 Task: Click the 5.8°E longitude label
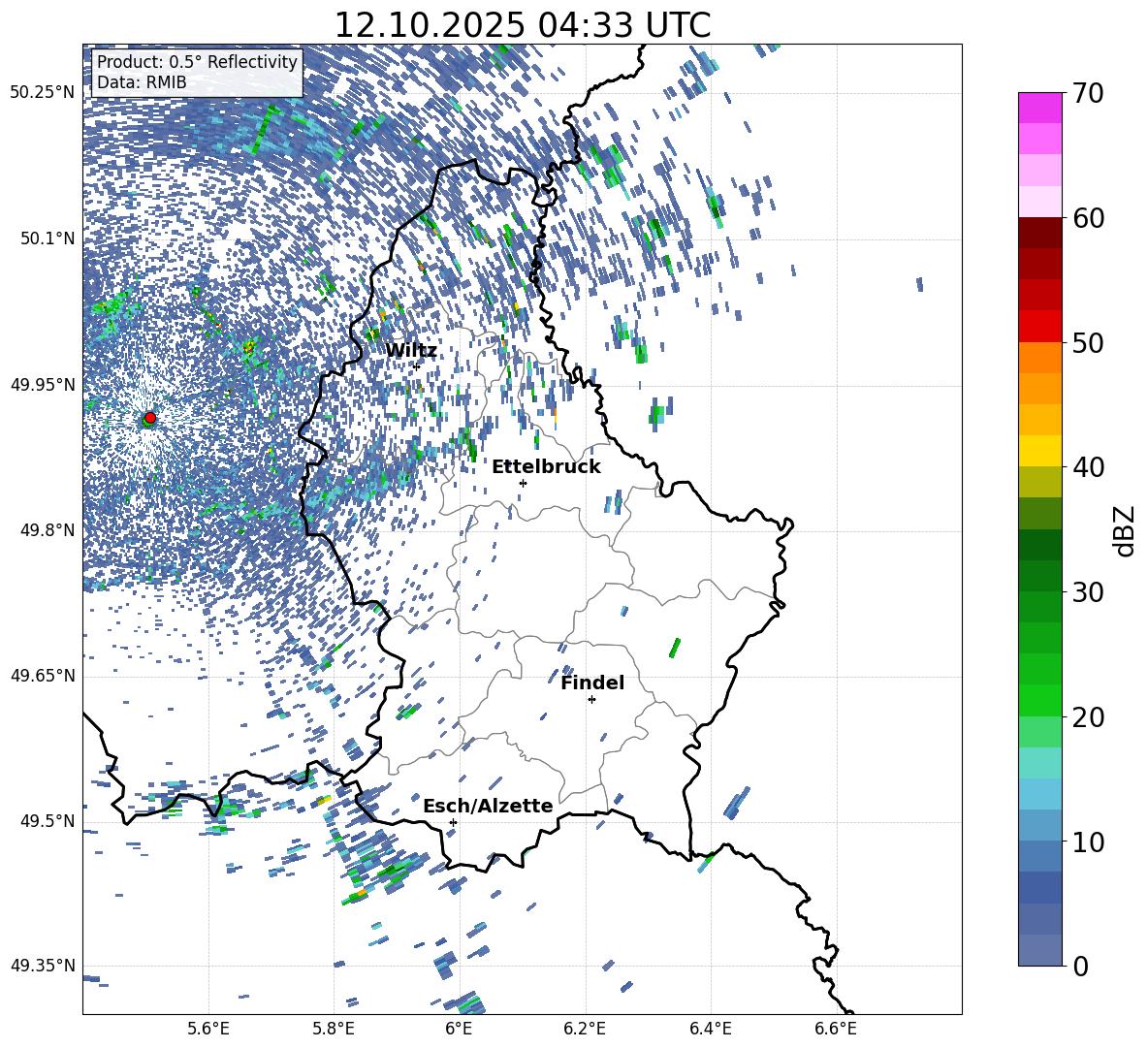334,1029
